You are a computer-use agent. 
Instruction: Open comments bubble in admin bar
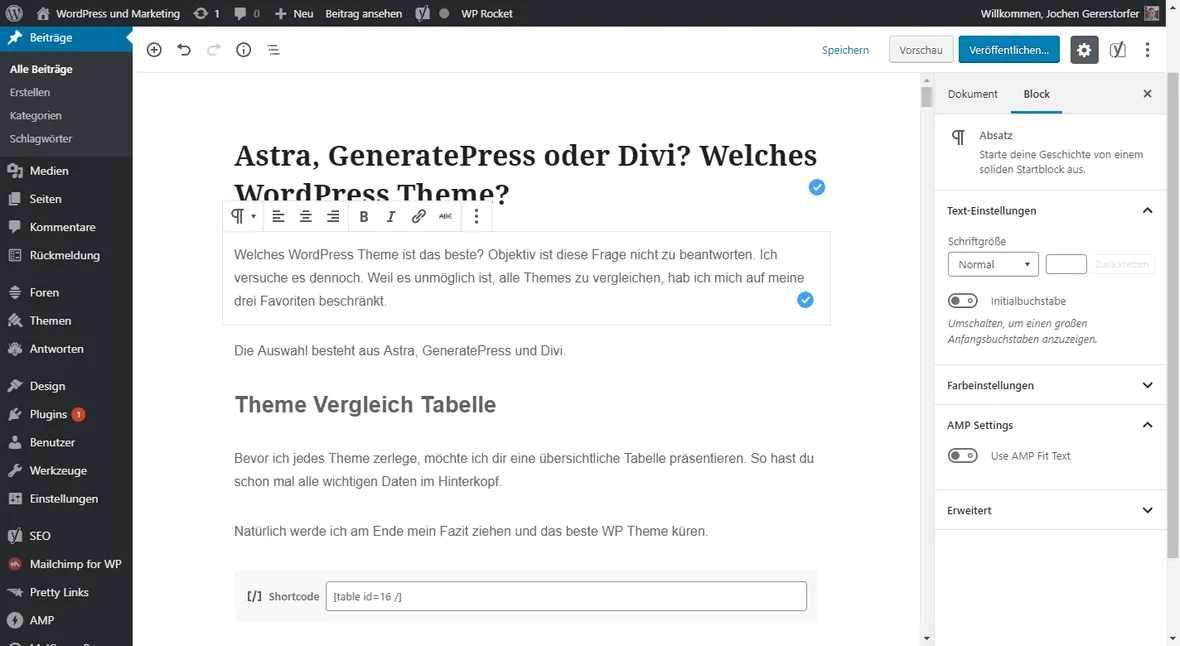tap(246, 14)
